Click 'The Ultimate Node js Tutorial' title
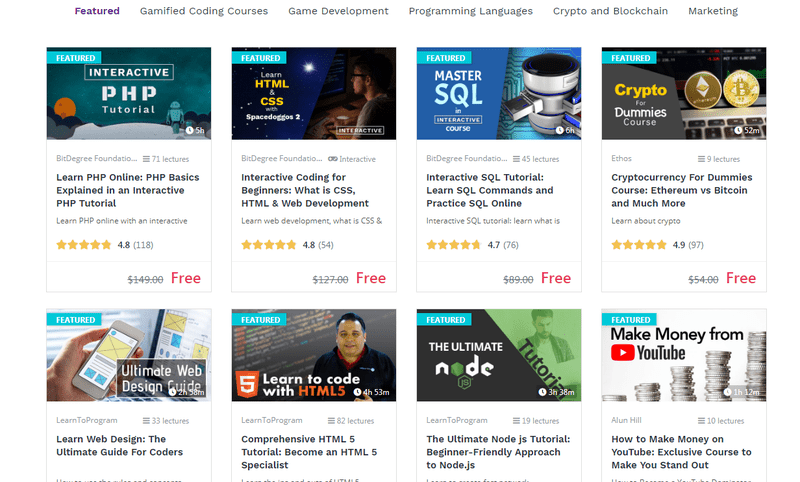 498,452
